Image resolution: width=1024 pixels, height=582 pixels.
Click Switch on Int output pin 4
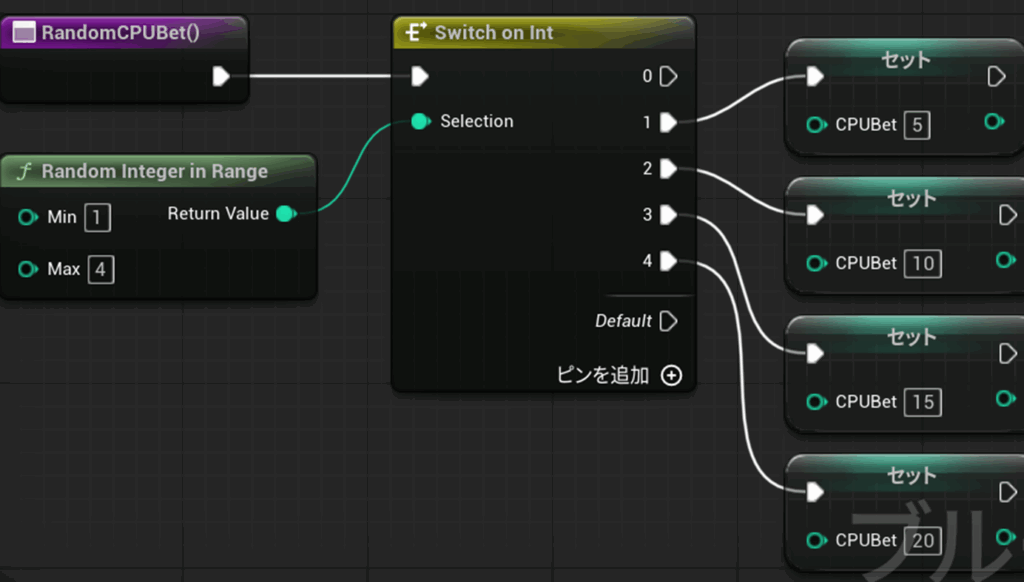(668, 262)
